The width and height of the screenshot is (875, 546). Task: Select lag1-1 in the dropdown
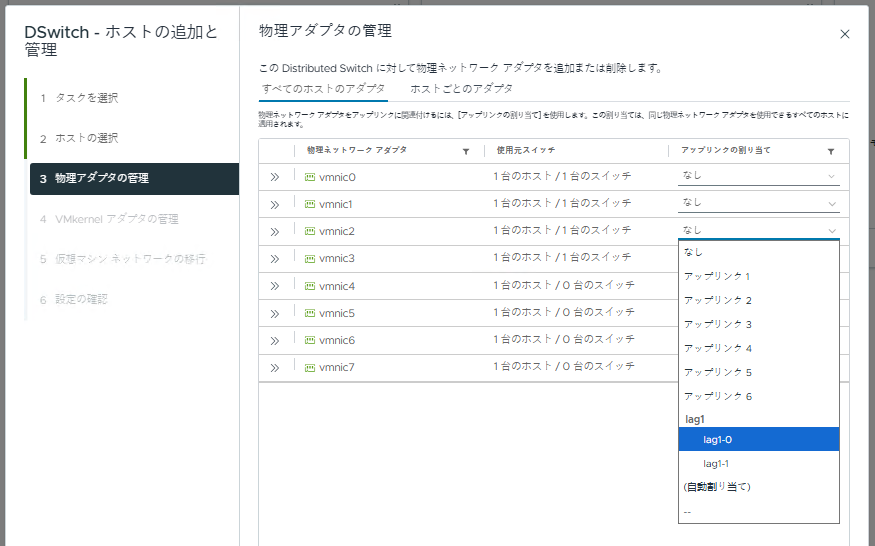click(x=759, y=463)
